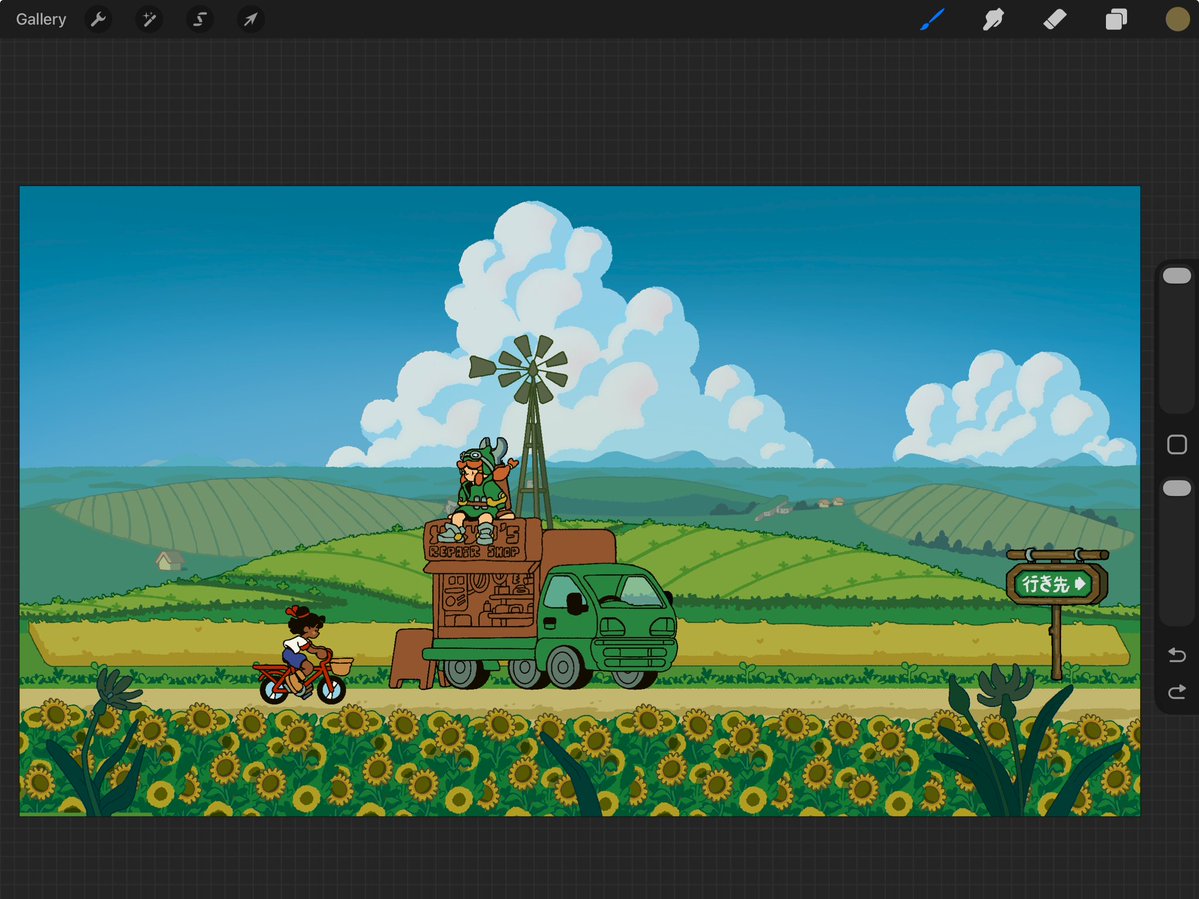The height and width of the screenshot is (899, 1199).
Task: Return to the Gallery
Action: coord(40,19)
